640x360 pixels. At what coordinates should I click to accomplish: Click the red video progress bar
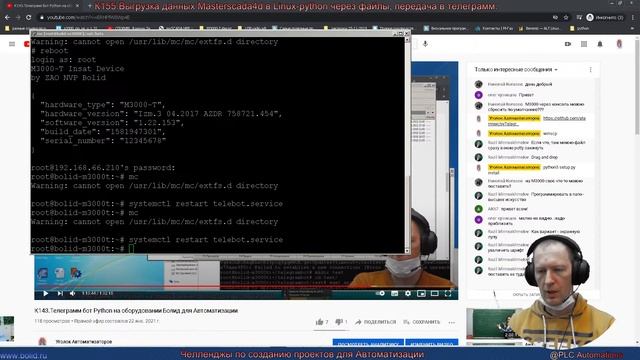click(246, 287)
